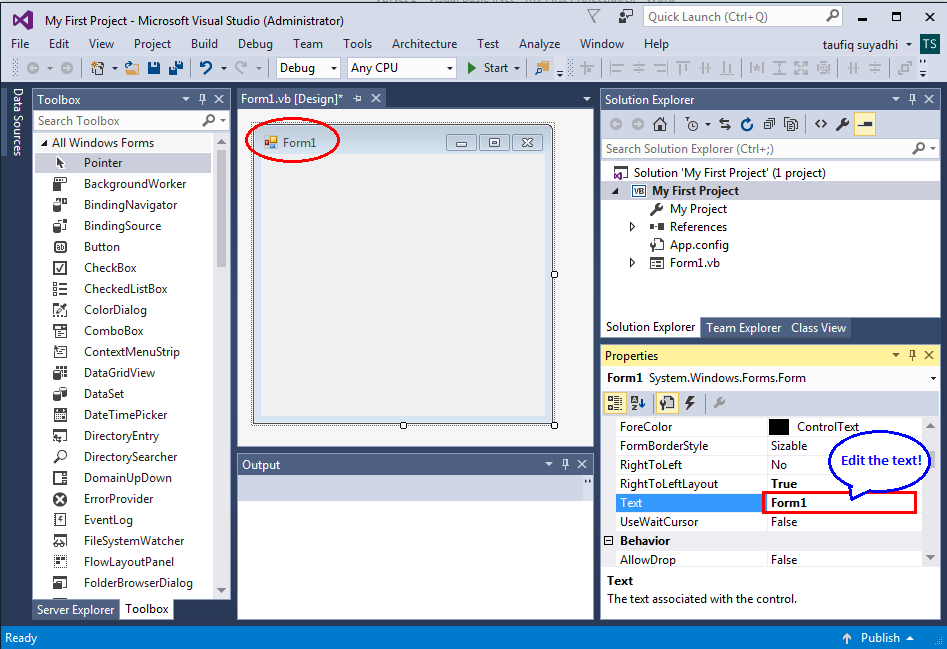
Task: Open the Any CPU platform dropdown
Action: (x=449, y=68)
